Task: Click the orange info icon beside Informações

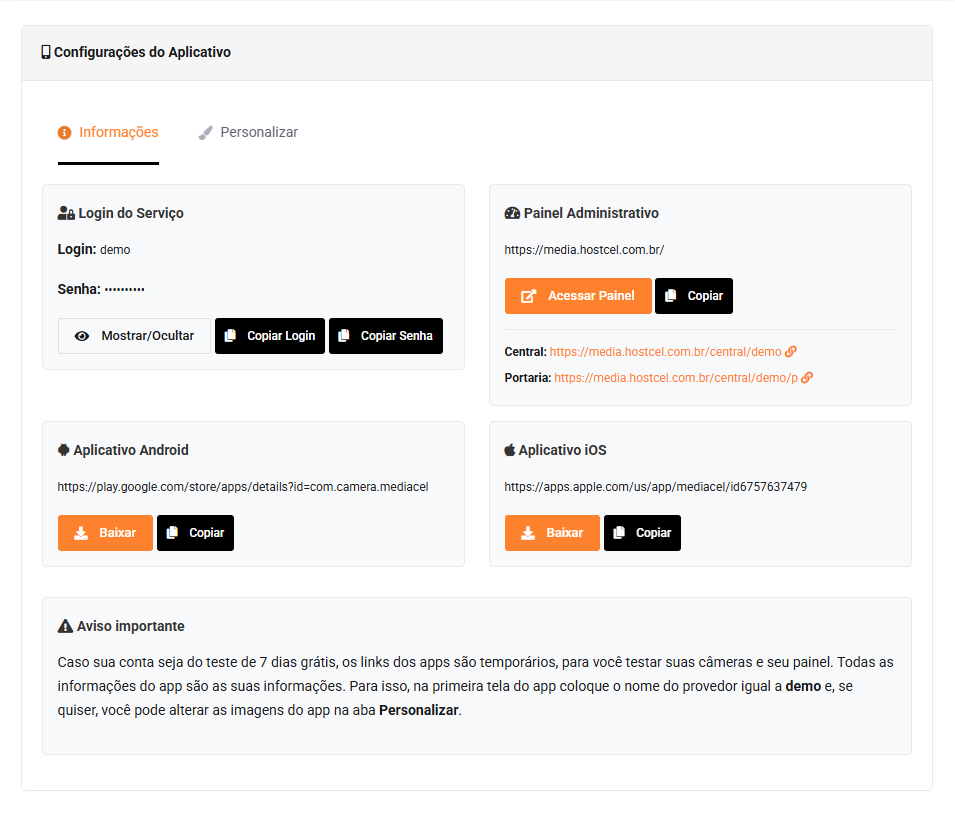Action: pos(65,133)
